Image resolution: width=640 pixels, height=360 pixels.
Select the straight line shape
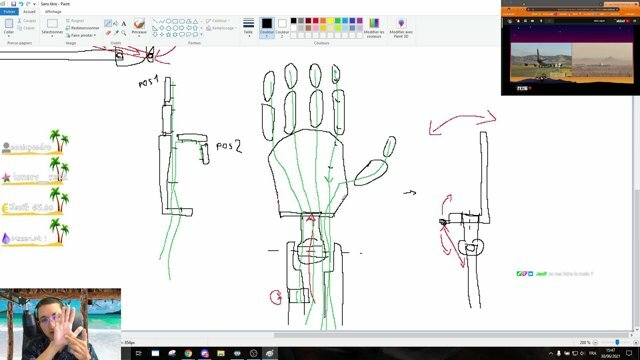[155, 21]
